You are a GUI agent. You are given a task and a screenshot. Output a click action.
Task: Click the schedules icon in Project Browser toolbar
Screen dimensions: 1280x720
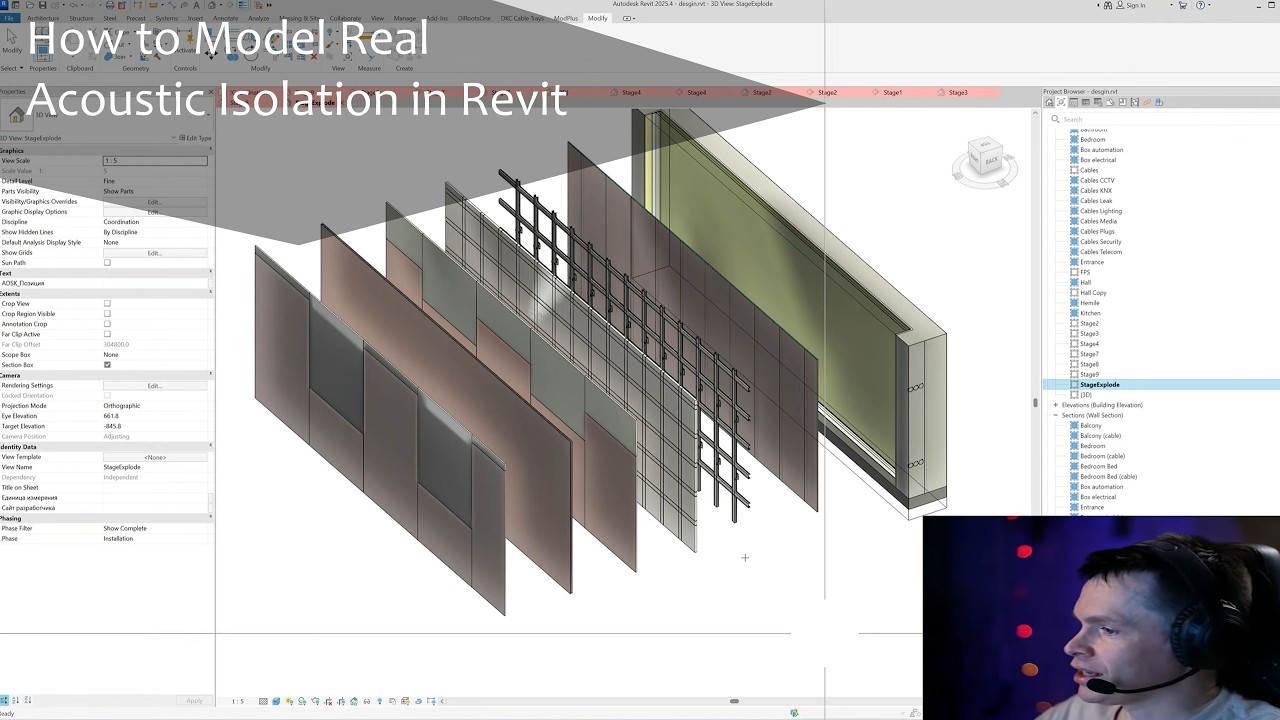pyautogui.click(x=1085, y=102)
